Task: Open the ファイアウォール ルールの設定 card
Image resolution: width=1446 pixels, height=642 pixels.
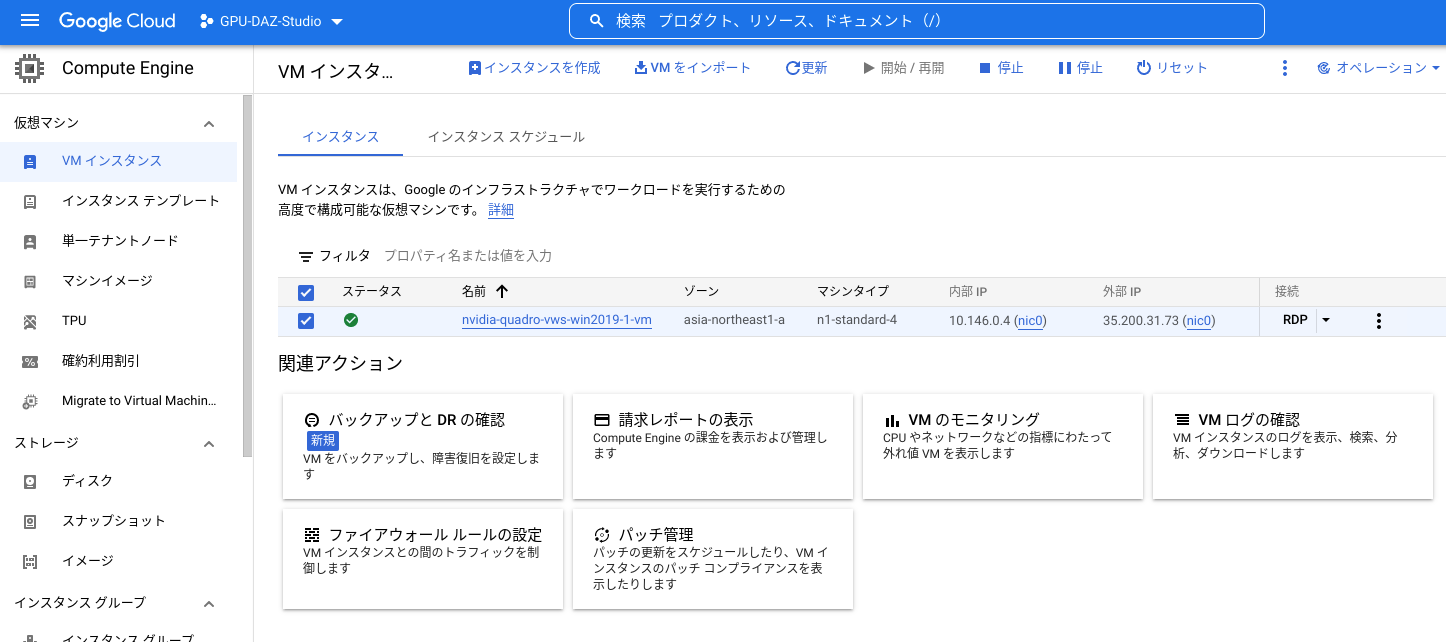Action: coord(423,559)
